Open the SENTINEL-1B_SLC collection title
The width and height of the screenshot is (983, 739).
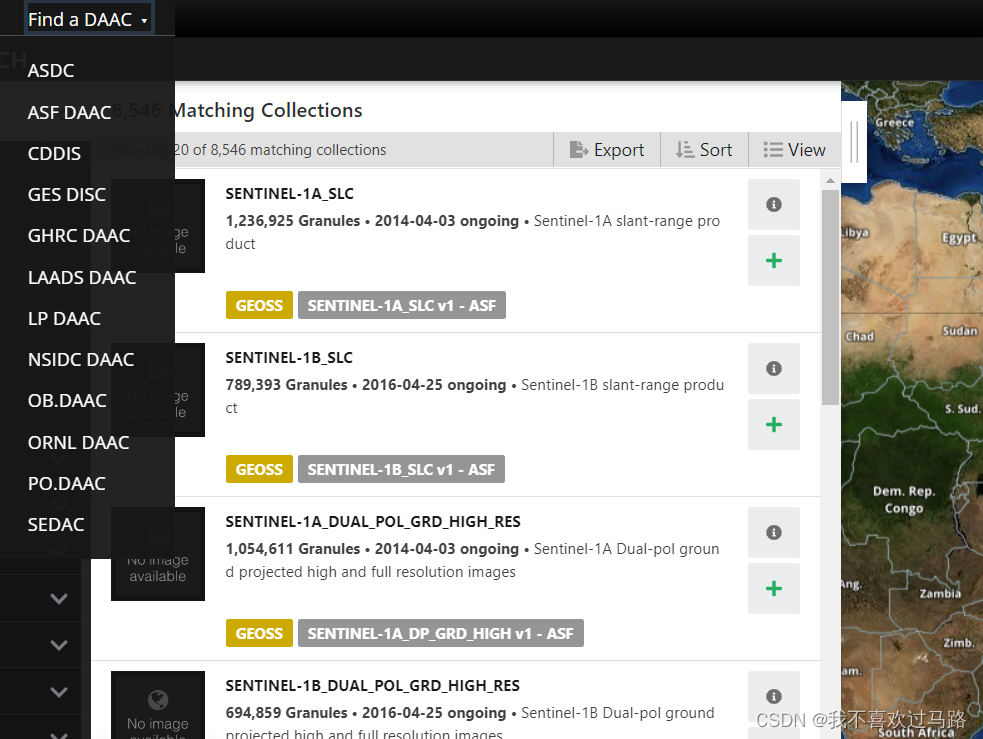[x=289, y=358]
